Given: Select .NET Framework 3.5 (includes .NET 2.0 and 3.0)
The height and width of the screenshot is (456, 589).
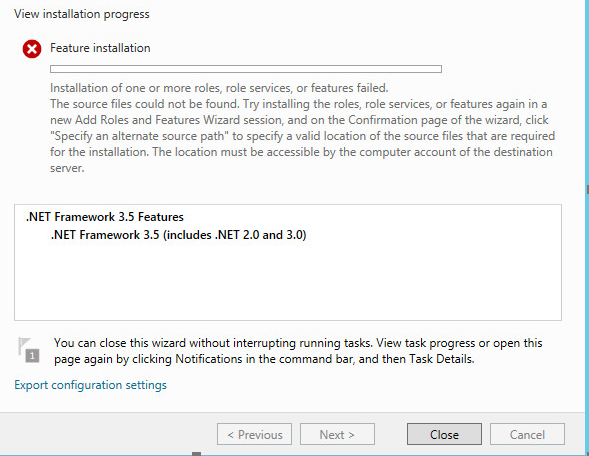Looking at the screenshot, I should [x=178, y=235].
